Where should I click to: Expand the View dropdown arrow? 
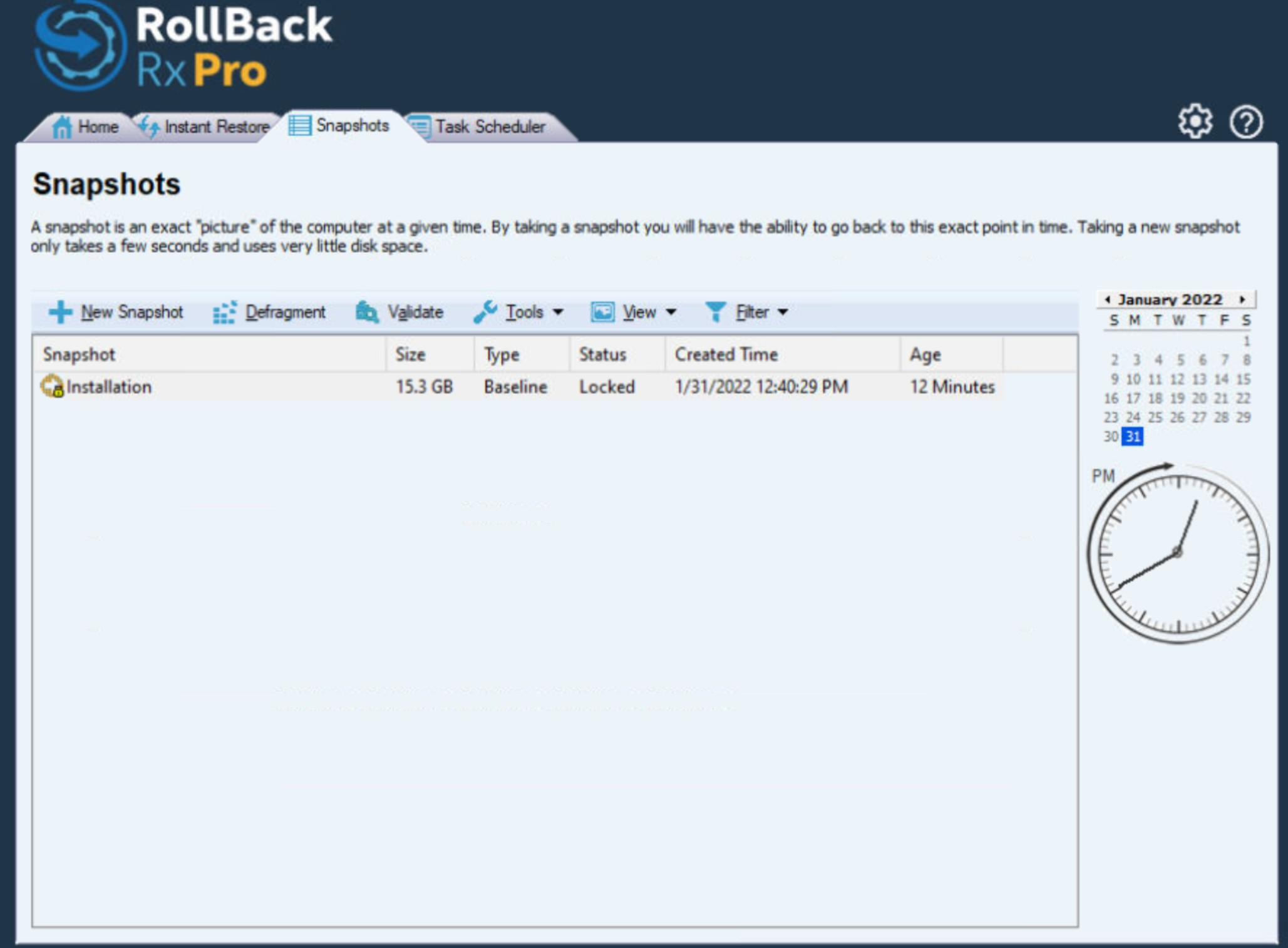pos(671,312)
